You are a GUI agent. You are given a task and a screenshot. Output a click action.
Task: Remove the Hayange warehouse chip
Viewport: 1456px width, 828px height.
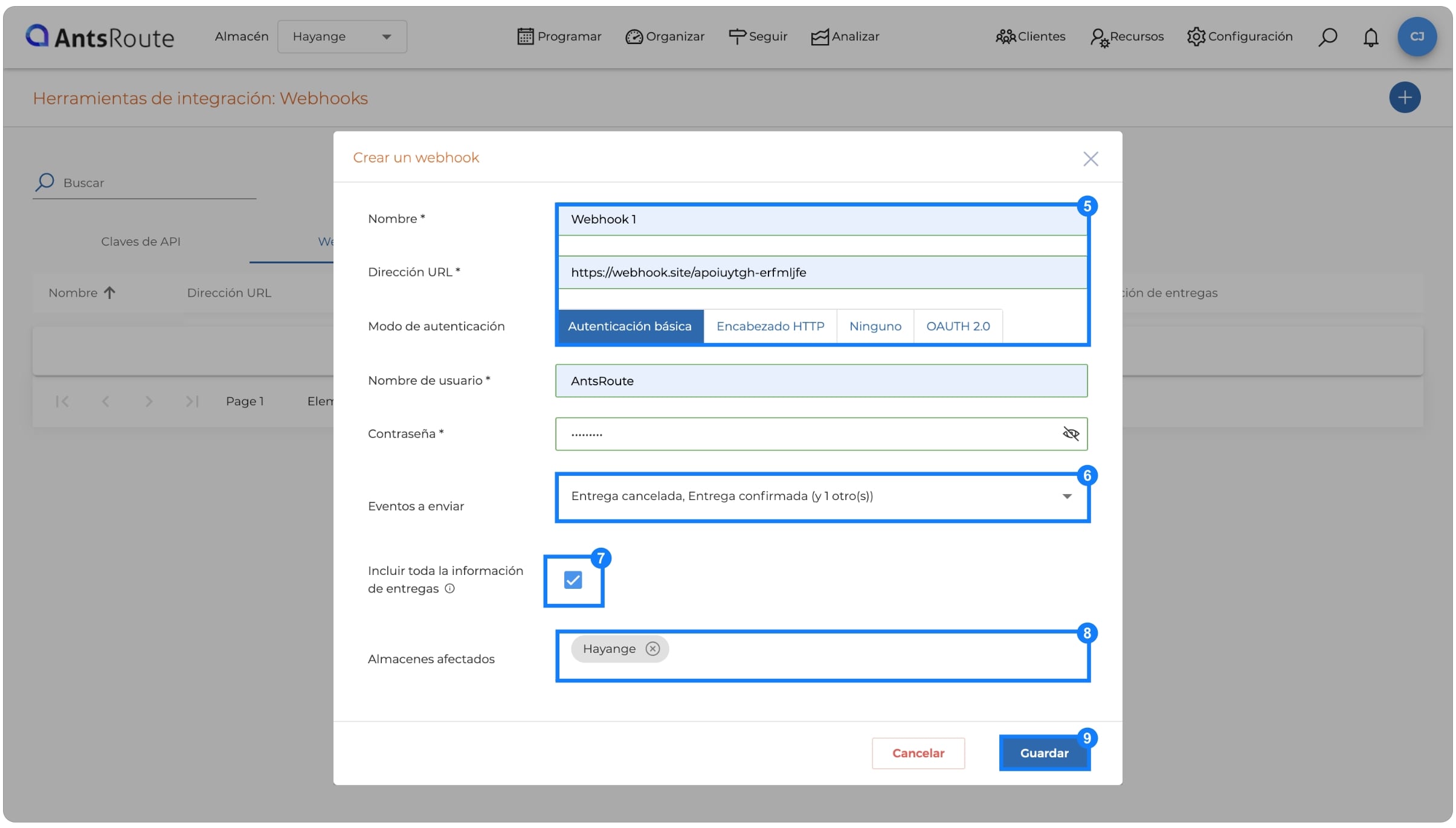(652, 649)
